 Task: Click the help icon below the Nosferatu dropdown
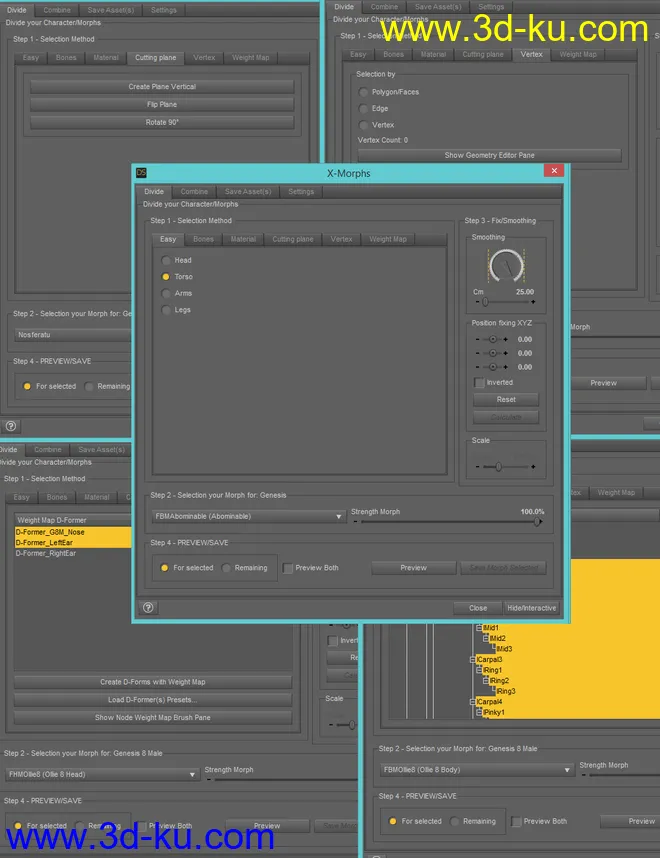point(10,426)
